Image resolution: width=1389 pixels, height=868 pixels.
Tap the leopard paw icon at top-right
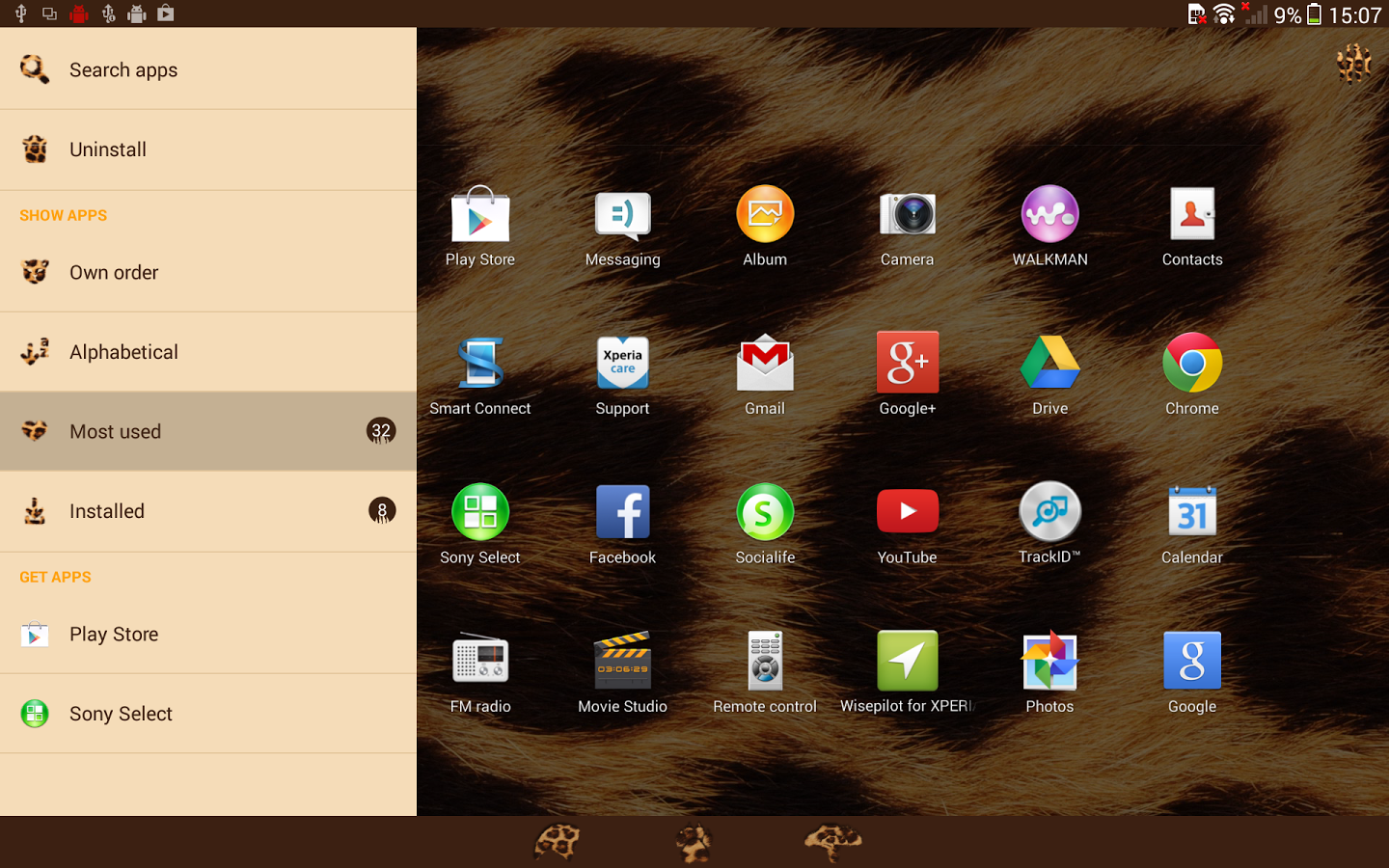(1354, 64)
